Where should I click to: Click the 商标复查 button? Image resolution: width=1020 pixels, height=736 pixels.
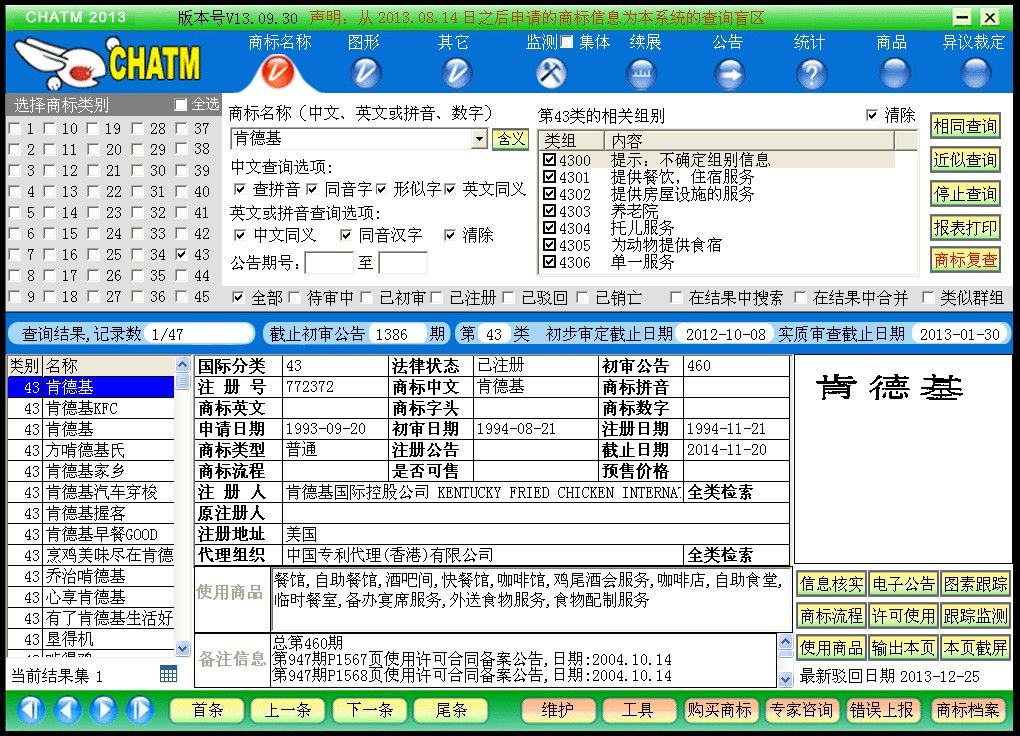965,260
